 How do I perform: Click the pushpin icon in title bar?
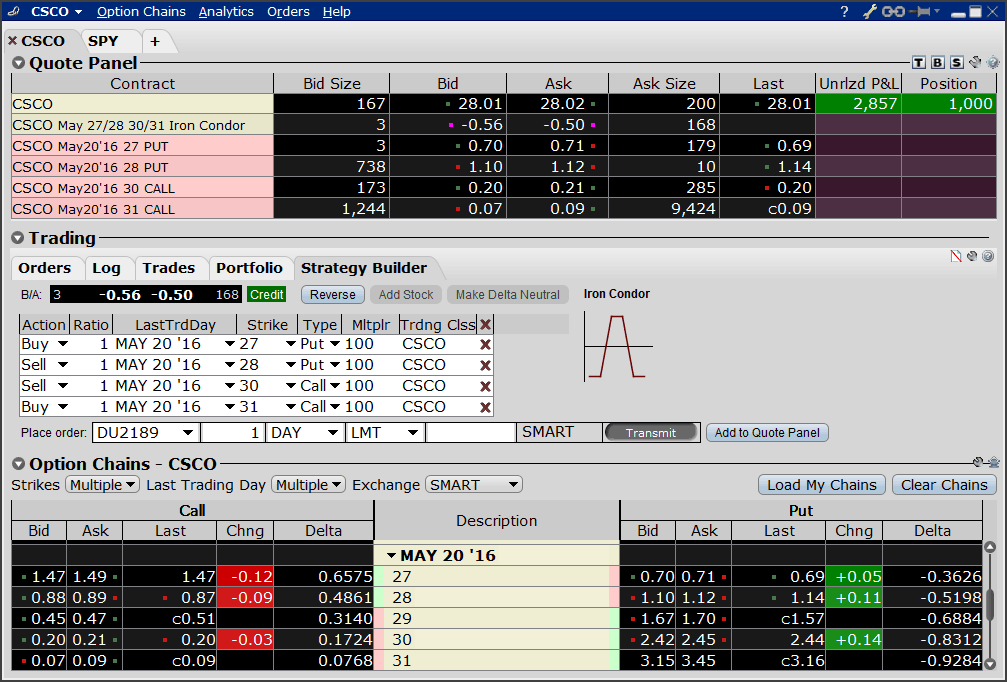click(x=920, y=12)
